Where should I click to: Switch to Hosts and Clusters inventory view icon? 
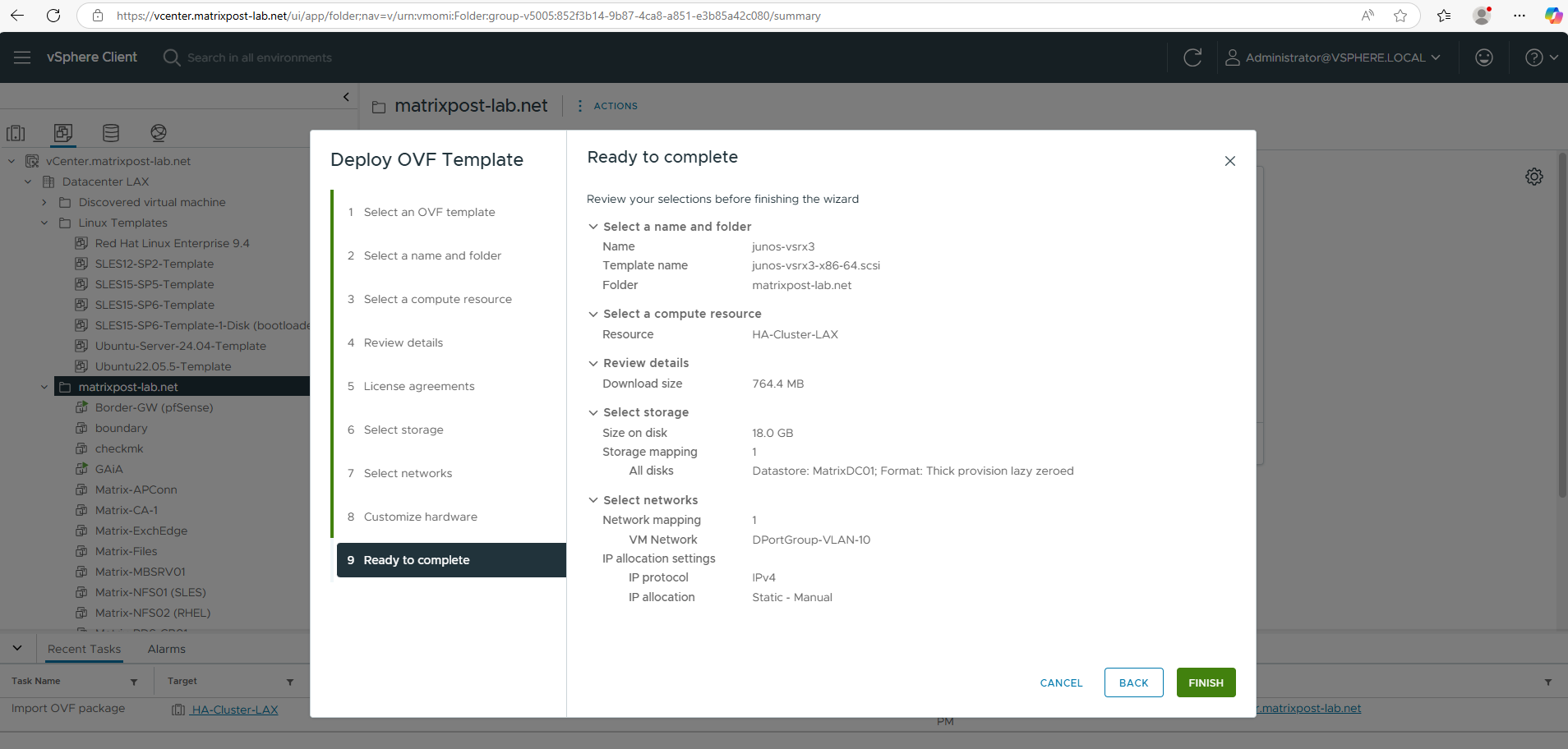coord(16,133)
